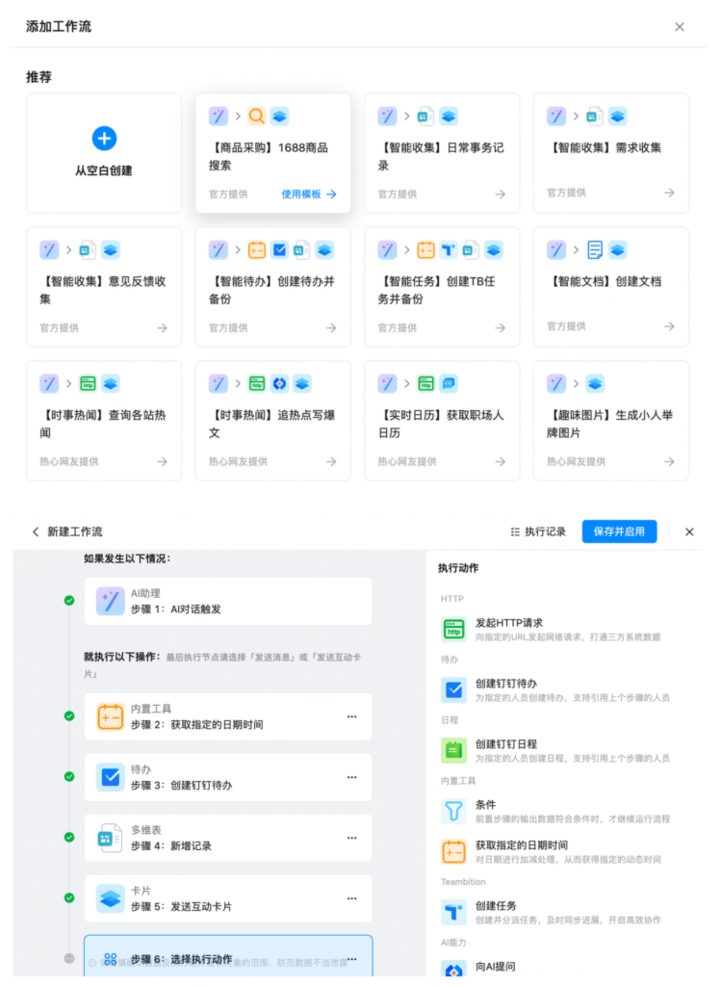Open more options for 步骤 2 获取指定的日期时间

pyautogui.click(x=352, y=717)
